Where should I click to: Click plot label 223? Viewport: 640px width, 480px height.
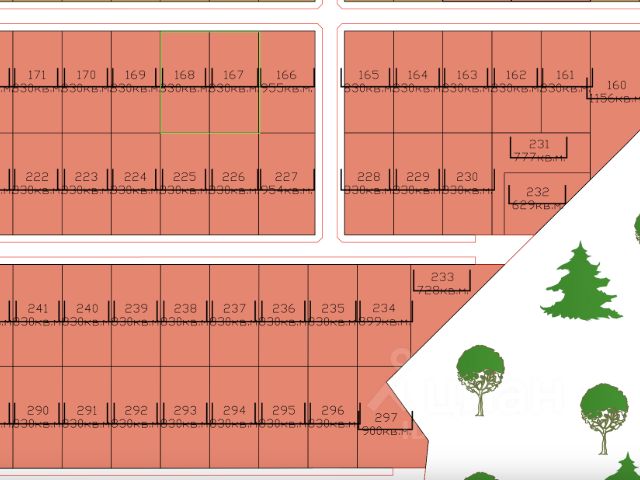[x=86, y=177]
